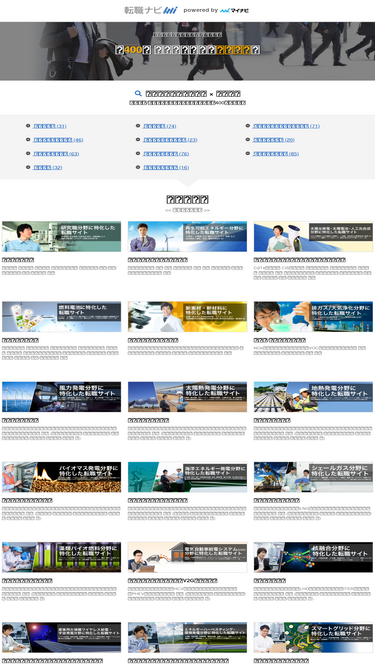Open the 核融合分野 banner
This screenshot has height=667, width=375.
pyautogui.click(x=313, y=557)
